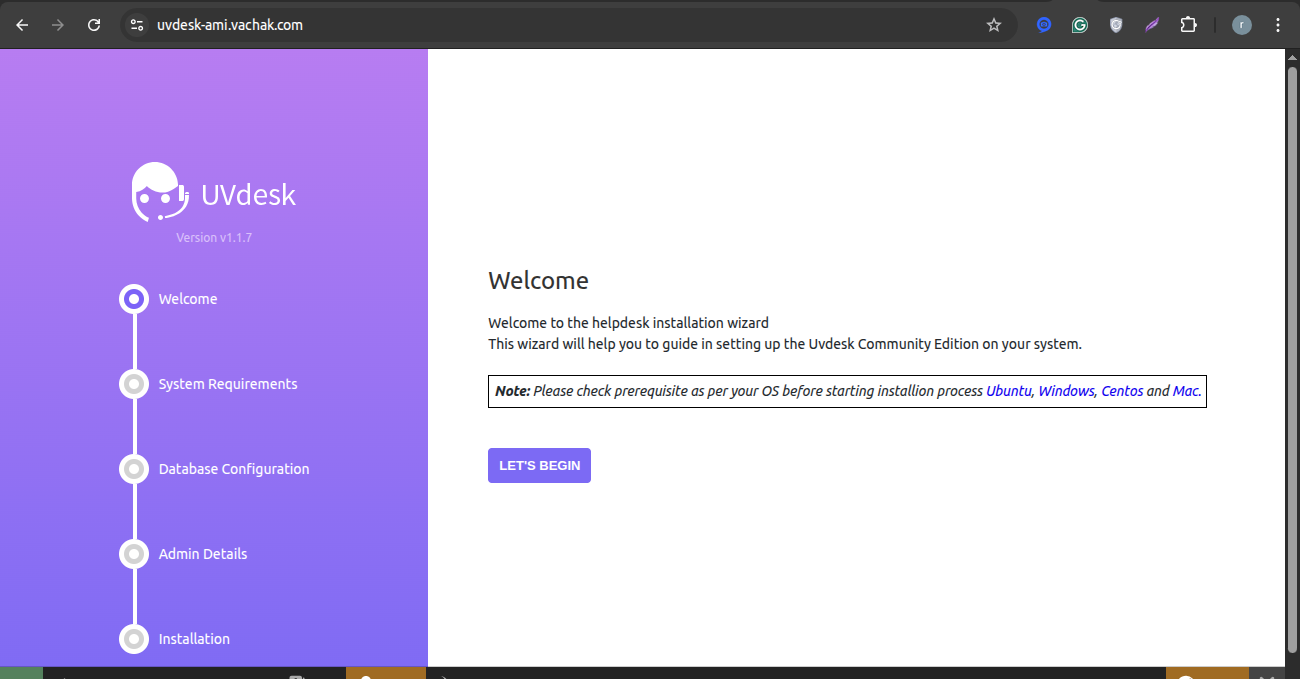Open the Centos prerequisite link
The image size is (1300, 679).
coord(1122,391)
